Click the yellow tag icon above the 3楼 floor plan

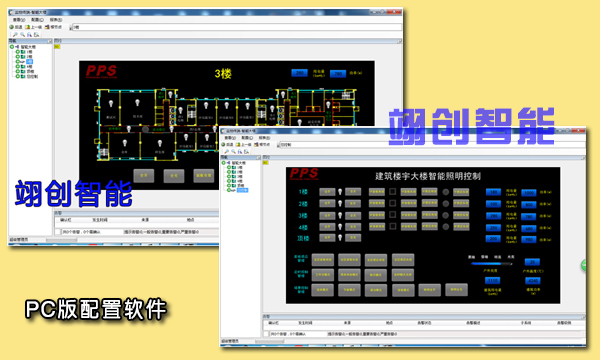(57, 46)
